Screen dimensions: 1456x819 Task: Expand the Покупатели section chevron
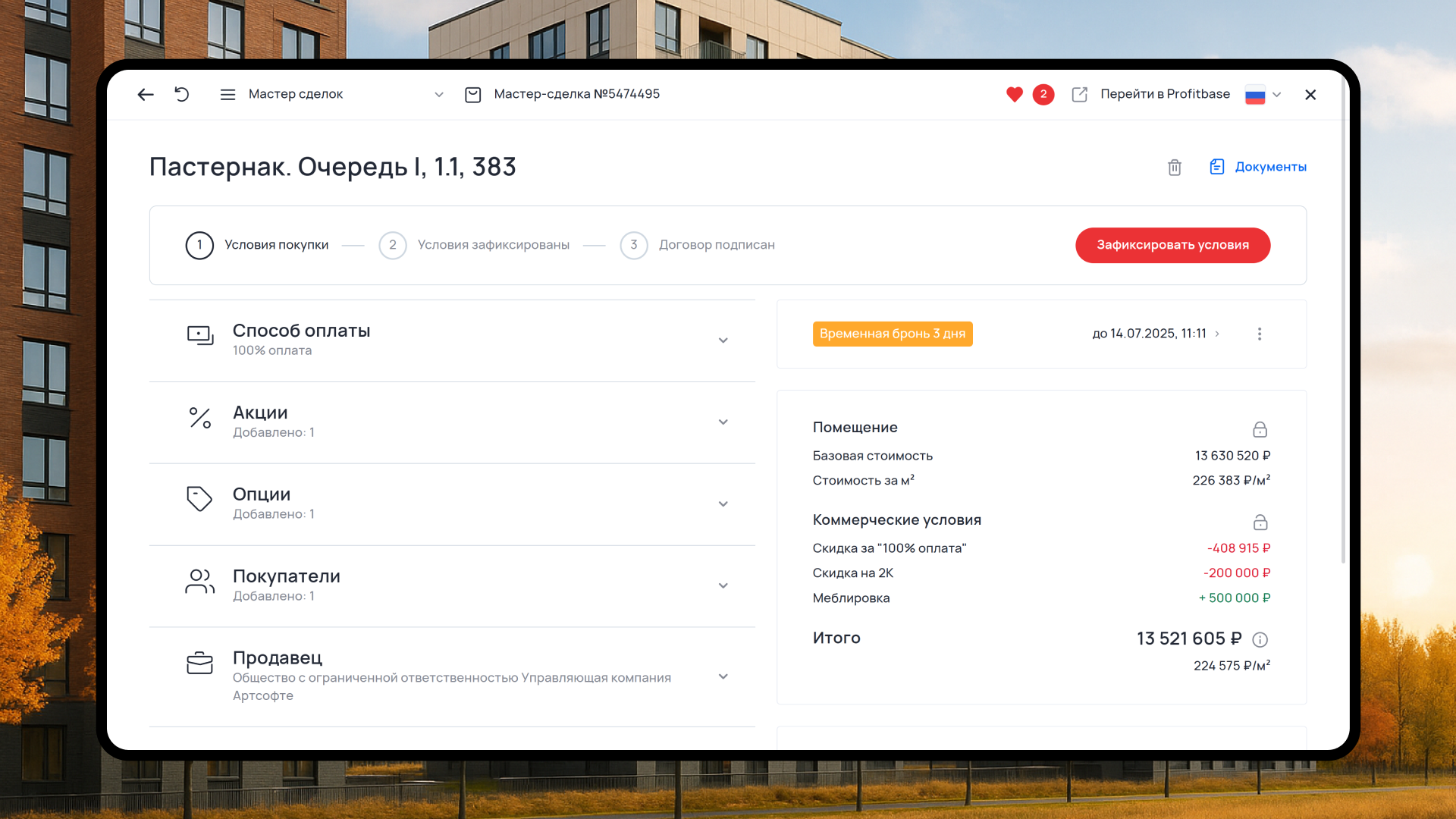point(723,585)
